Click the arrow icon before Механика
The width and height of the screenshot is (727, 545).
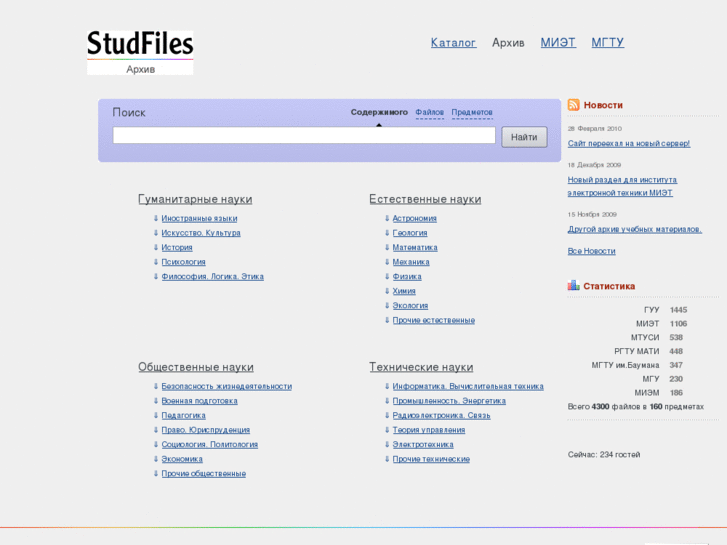click(387, 262)
